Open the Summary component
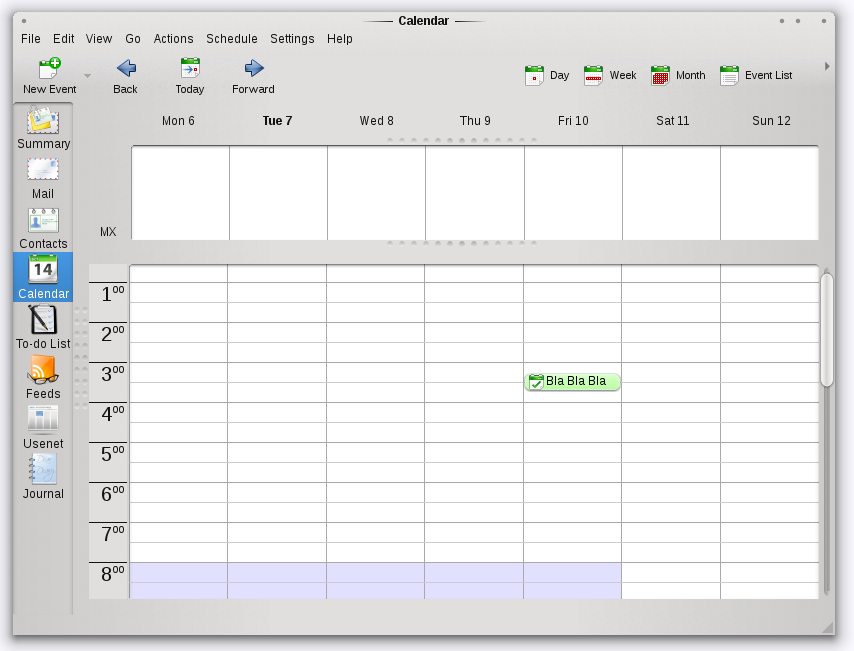This screenshot has width=854, height=651. pyautogui.click(x=43, y=128)
